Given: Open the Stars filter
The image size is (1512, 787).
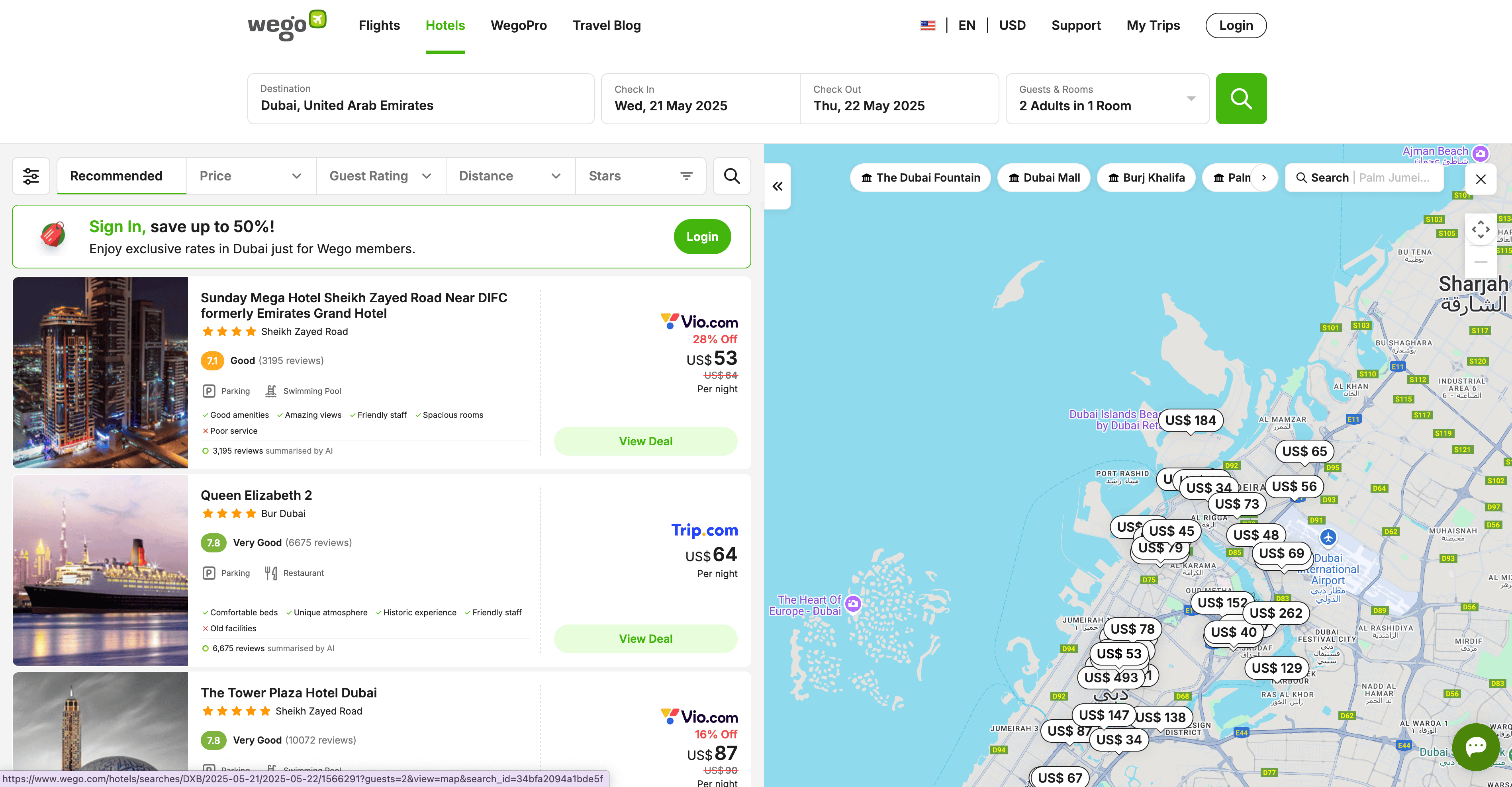Looking at the screenshot, I should (640, 176).
